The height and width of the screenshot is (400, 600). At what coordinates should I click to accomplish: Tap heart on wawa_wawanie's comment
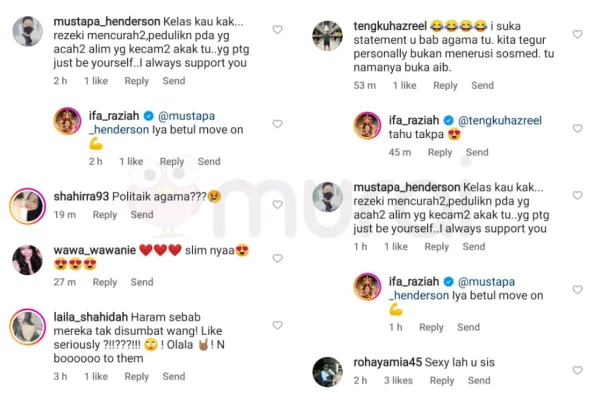[277, 251]
